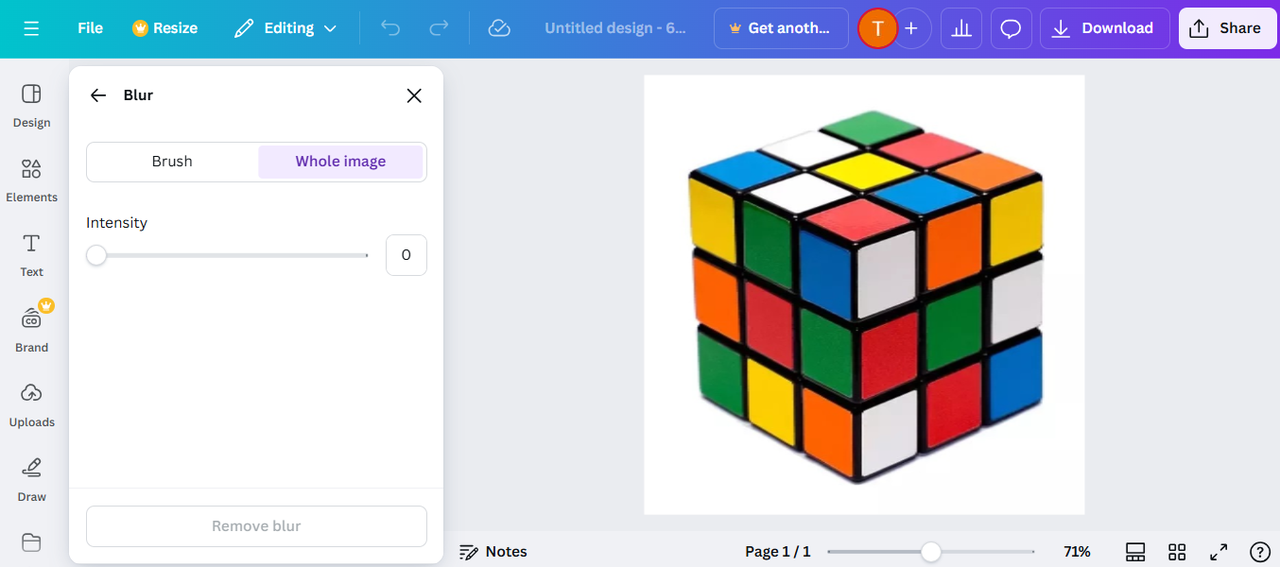Open the Text tab in sidebar
The width and height of the screenshot is (1280, 567).
tap(31, 255)
